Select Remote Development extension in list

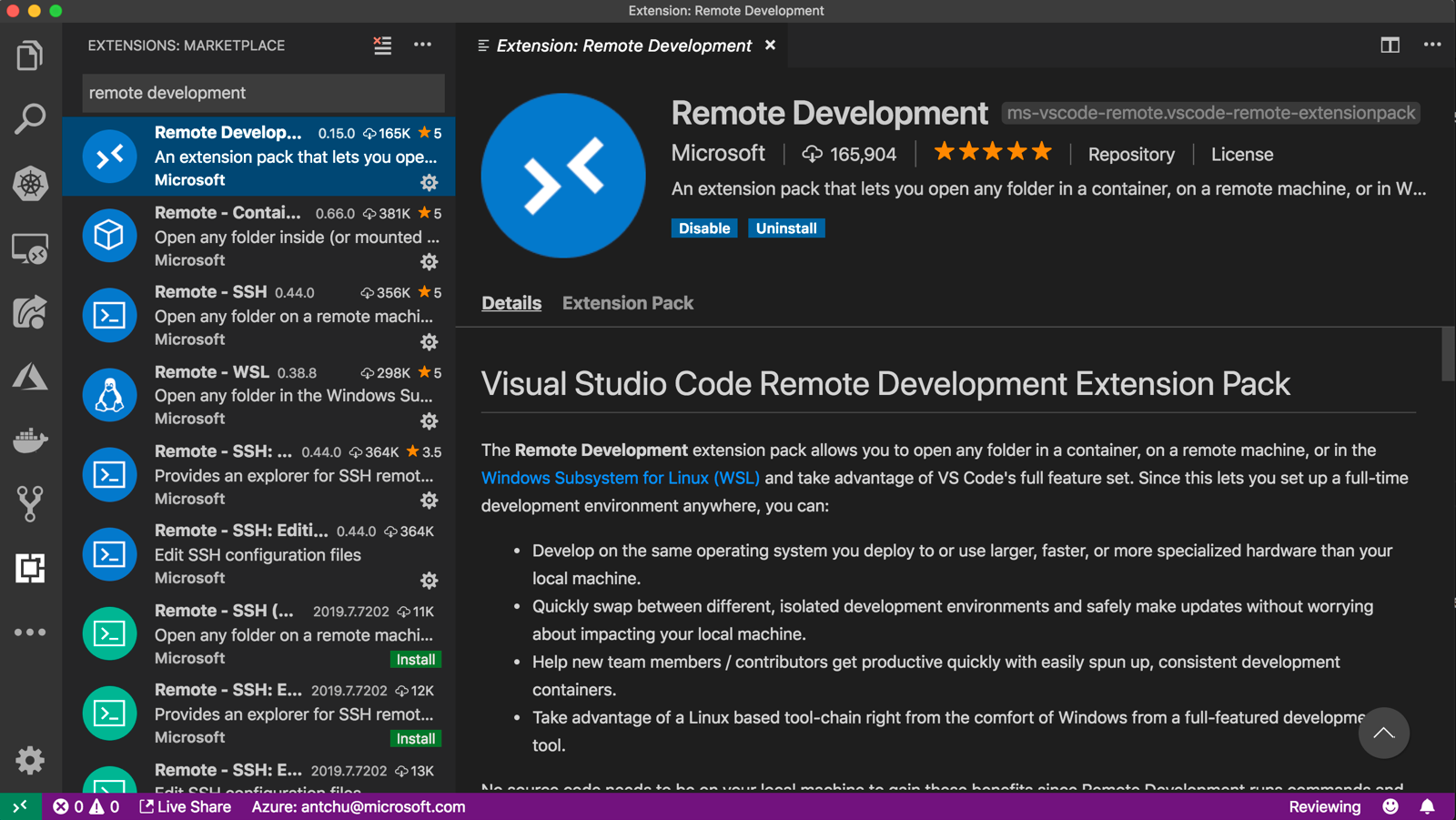click(x=258, y=157)
